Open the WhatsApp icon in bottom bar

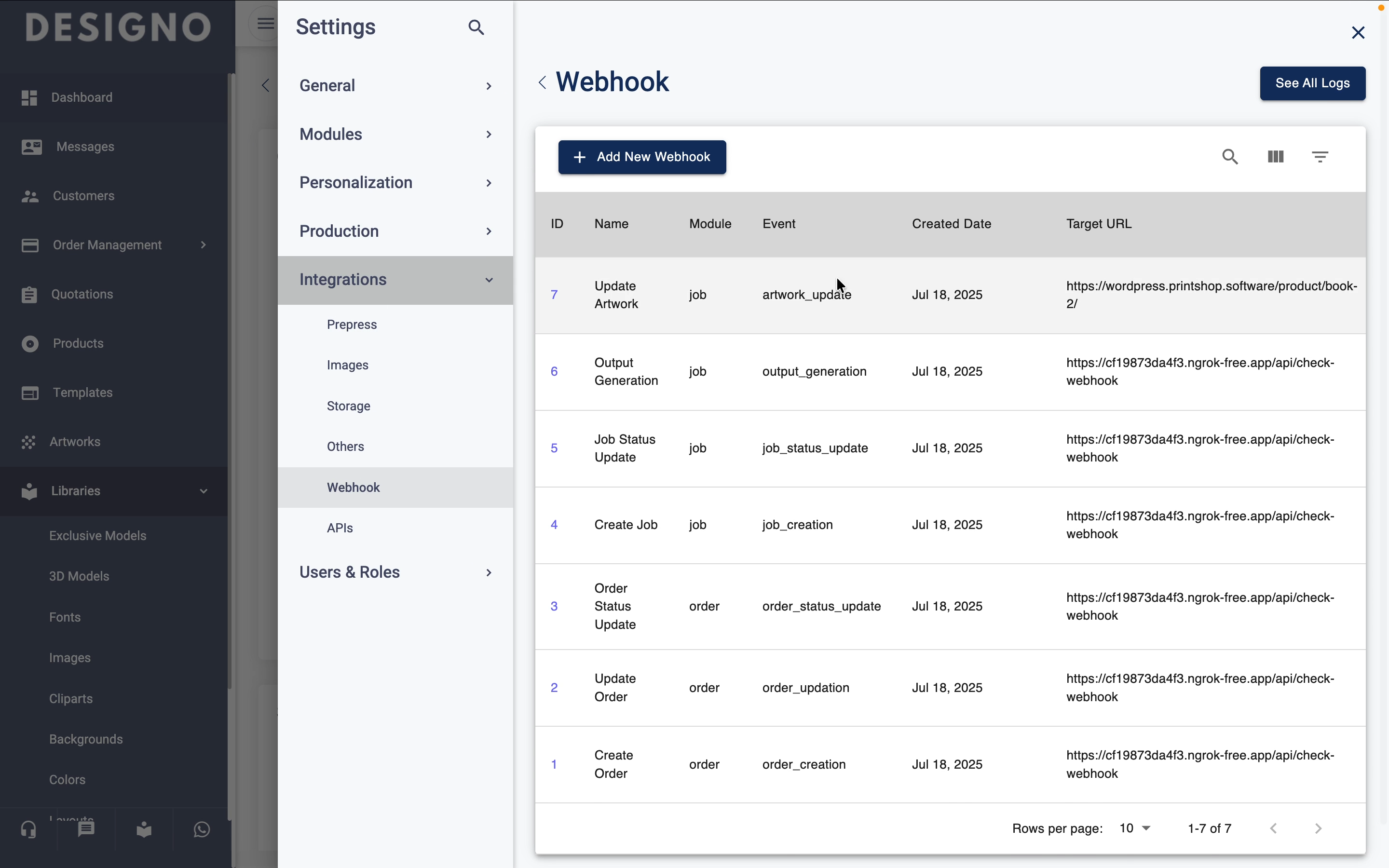pos(202,829)
